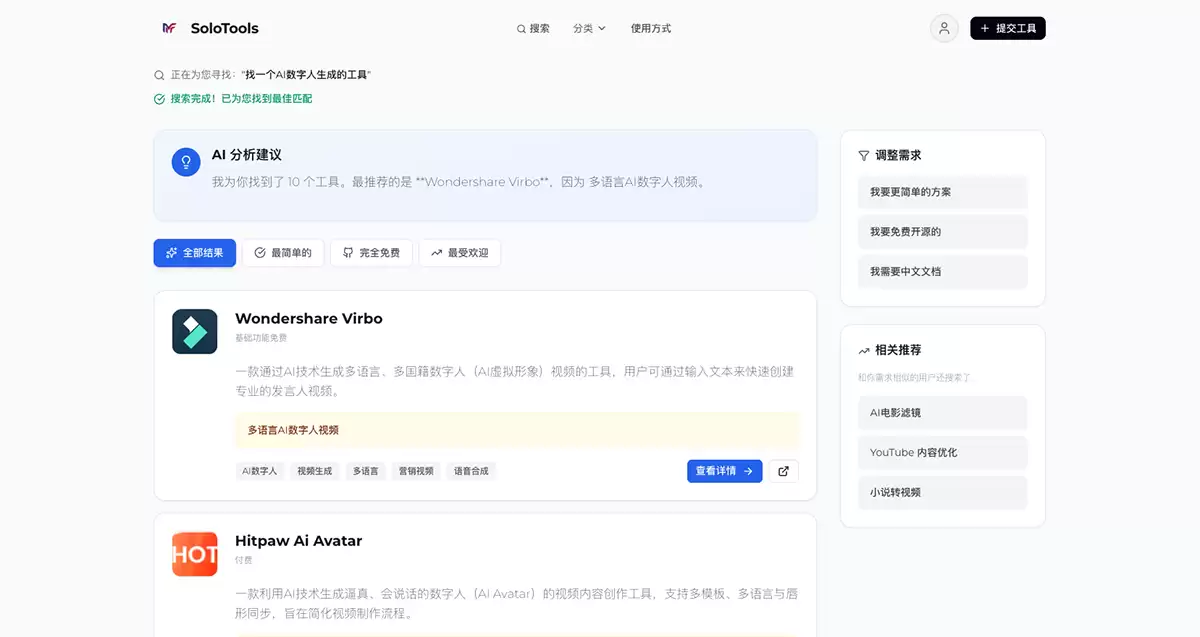Click the AI数字人 tag chip
1200x637 pixels.
point(260,470)
